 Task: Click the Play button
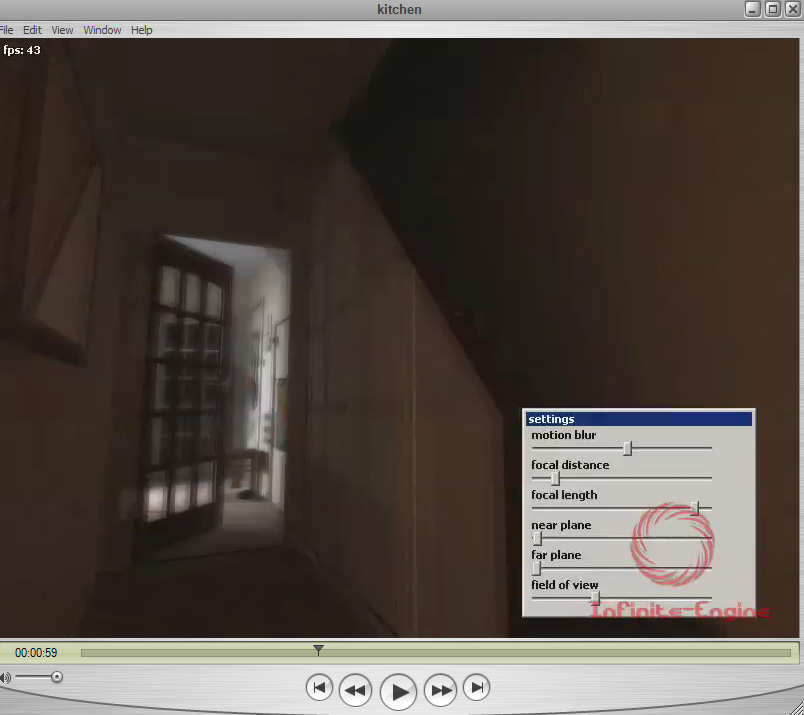pyautogui.click(x=399, y=690)
